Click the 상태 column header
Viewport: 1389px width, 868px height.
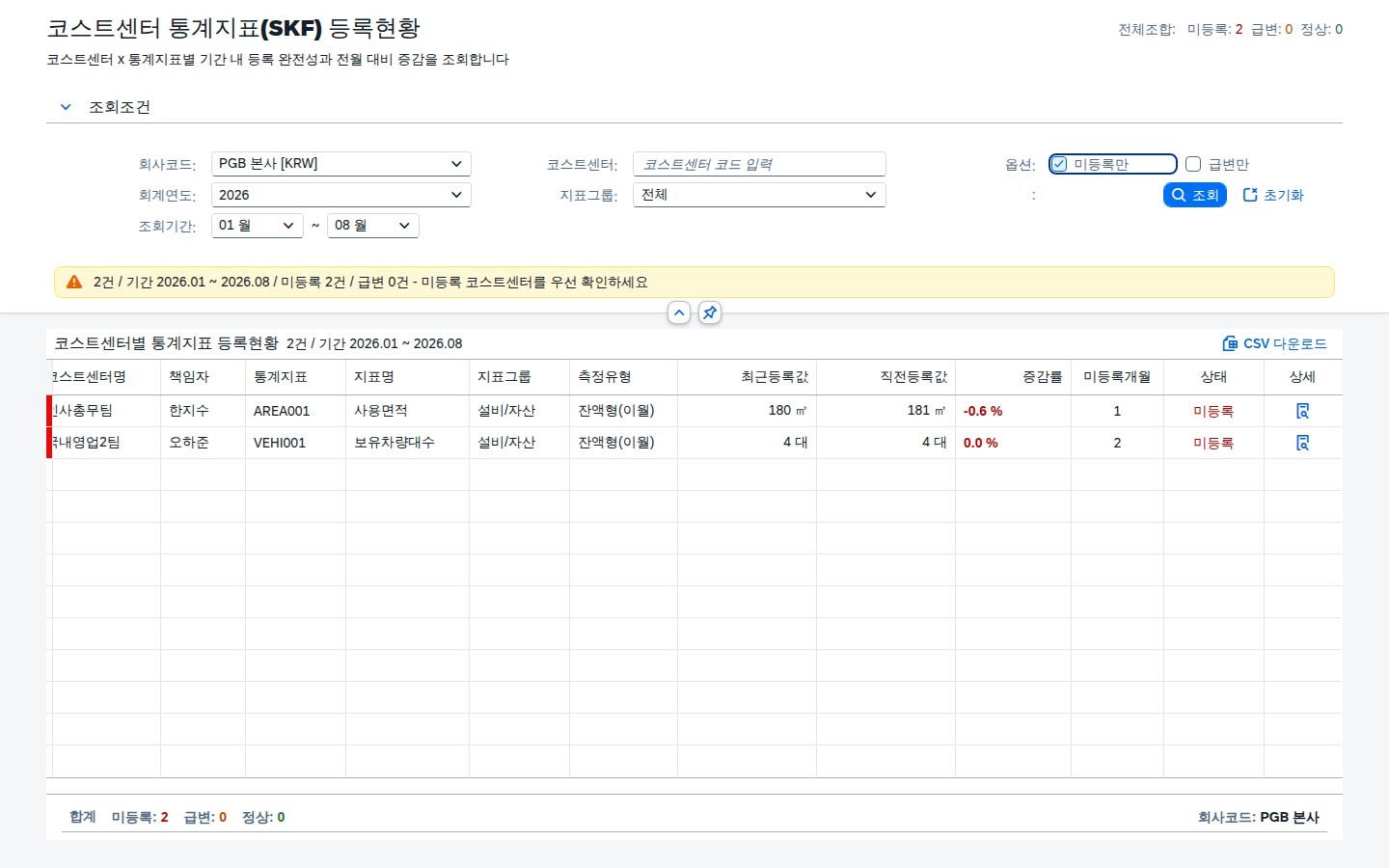point(1213,377)
